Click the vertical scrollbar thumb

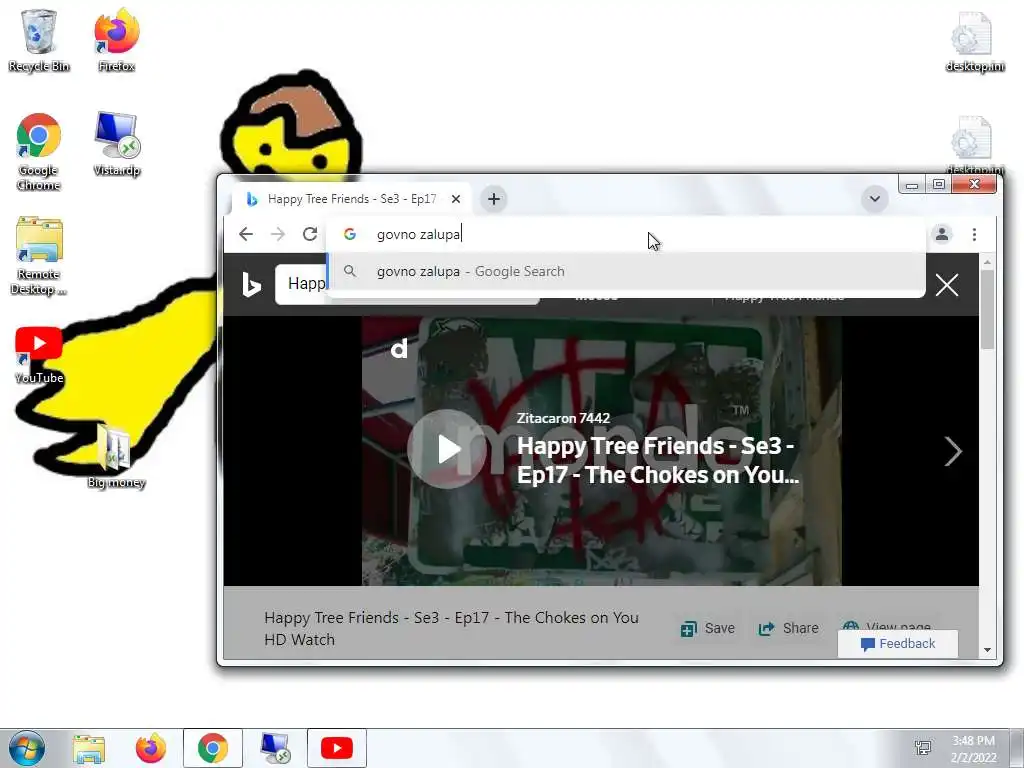pos(987,310)
